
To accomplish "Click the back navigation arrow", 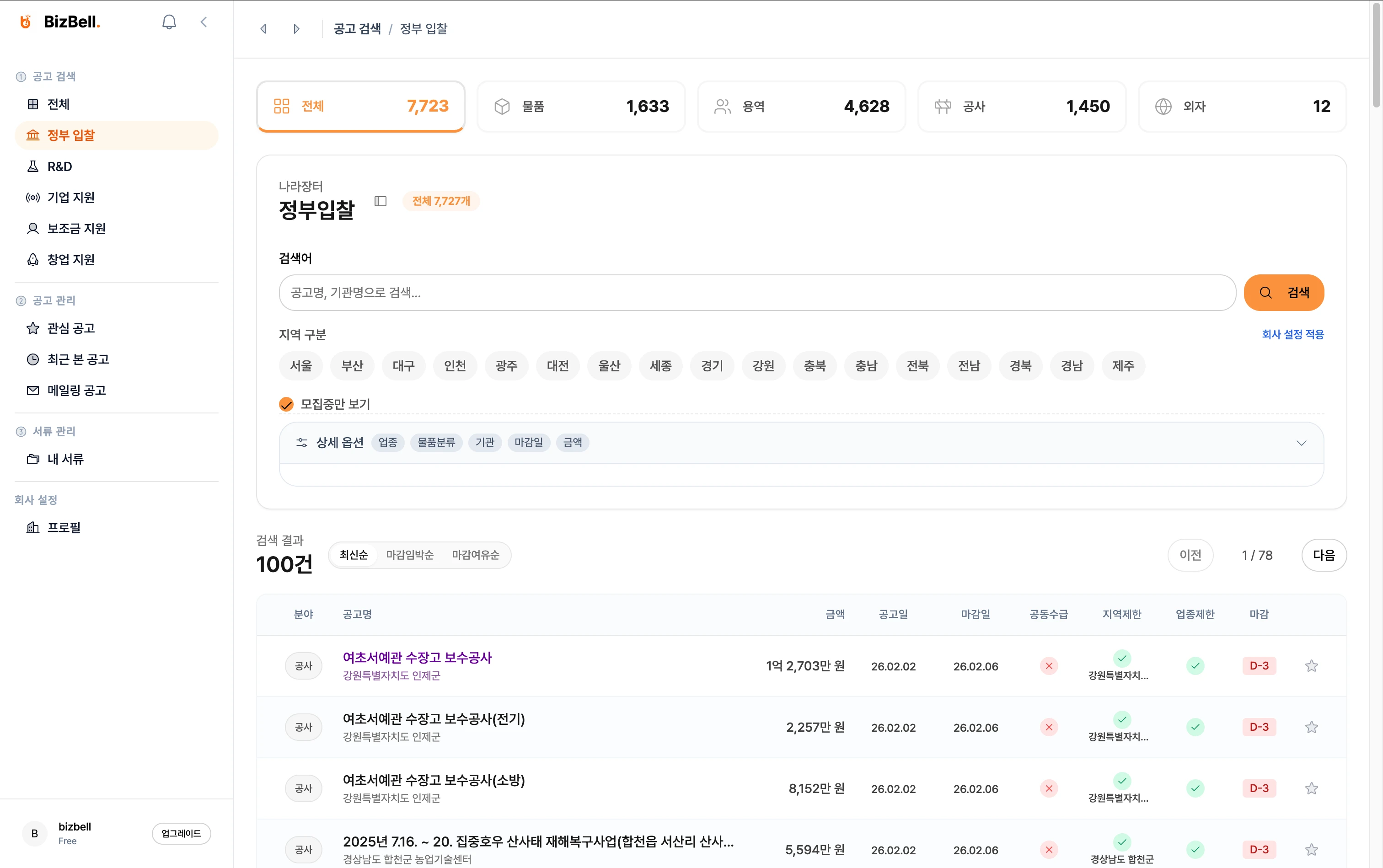I will coord(263,29).
